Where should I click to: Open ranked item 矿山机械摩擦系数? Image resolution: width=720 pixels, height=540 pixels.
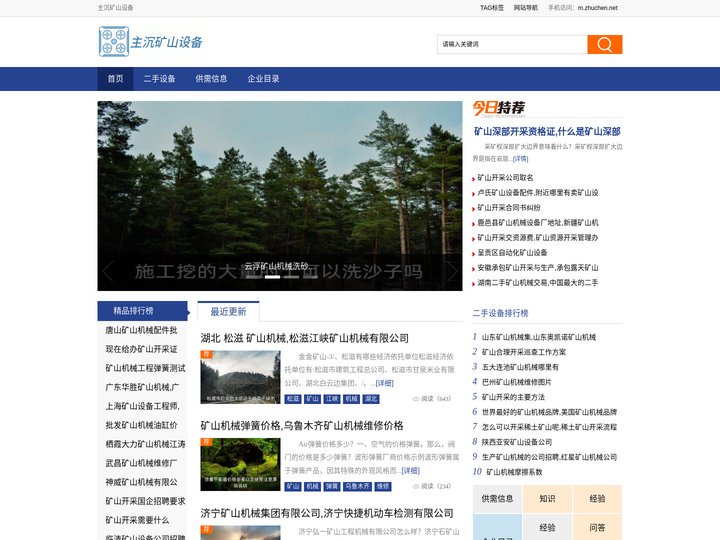(x=514, y=472)
